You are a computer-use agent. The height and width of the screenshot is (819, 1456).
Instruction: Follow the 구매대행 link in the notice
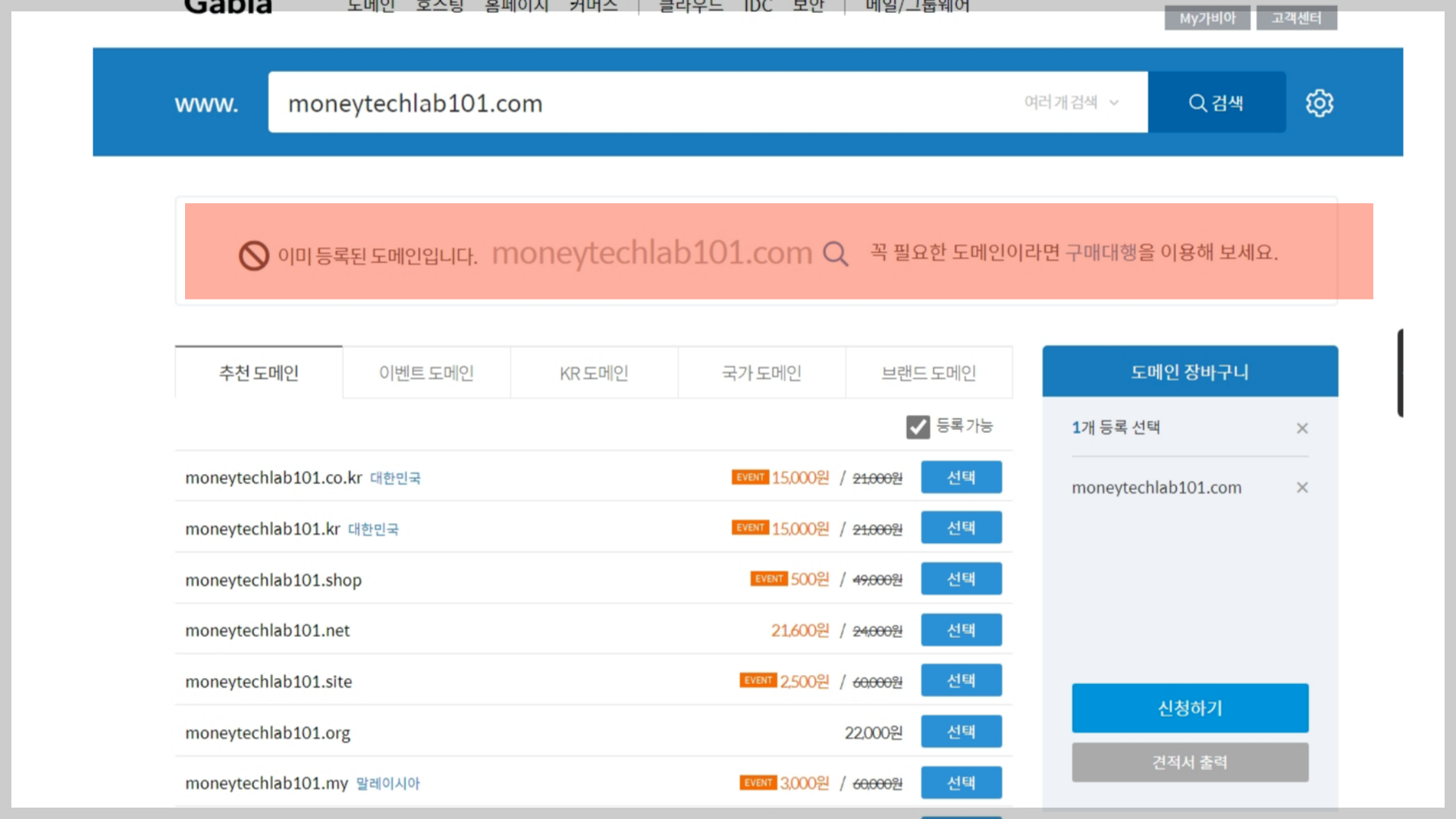(x=1100, y=252)
